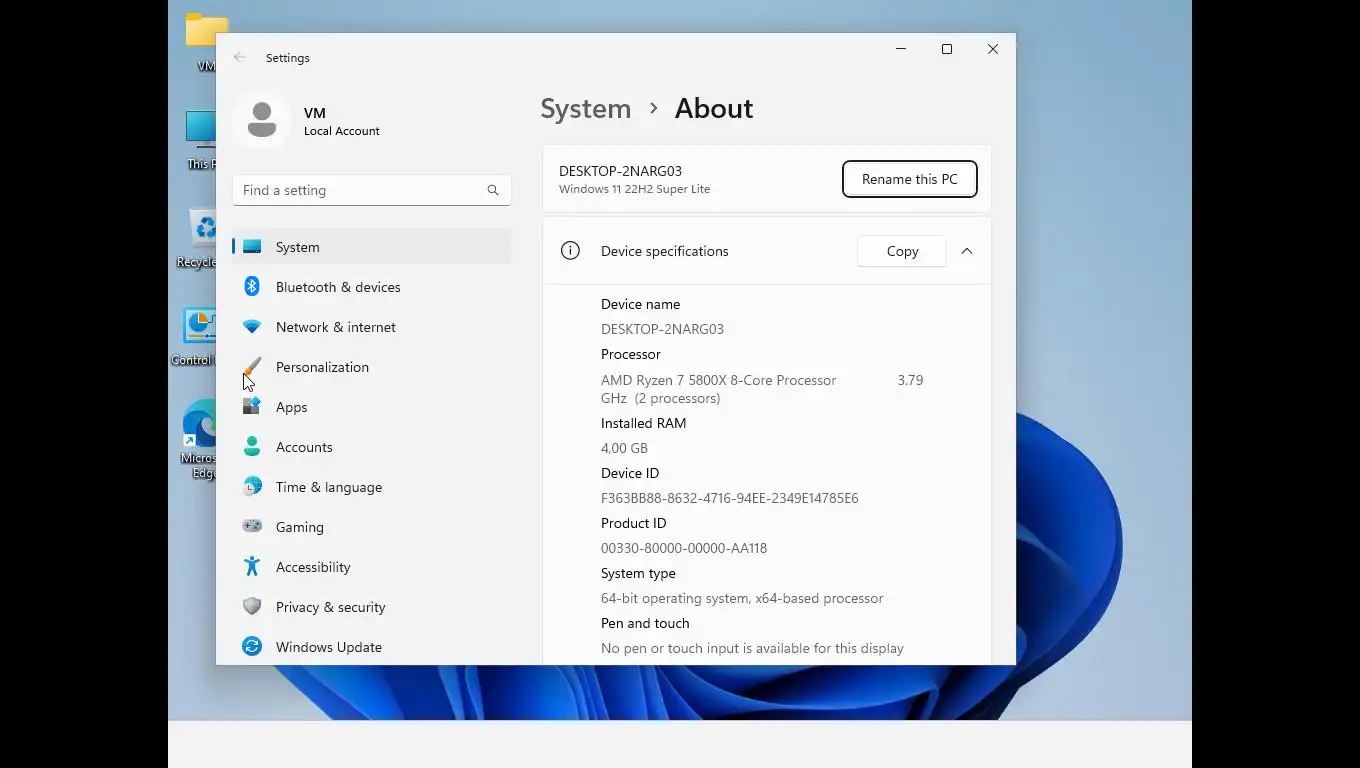The width and height of the screenshot is (1360, 768).
Task: Copy the device specifications
Action: 902,251
